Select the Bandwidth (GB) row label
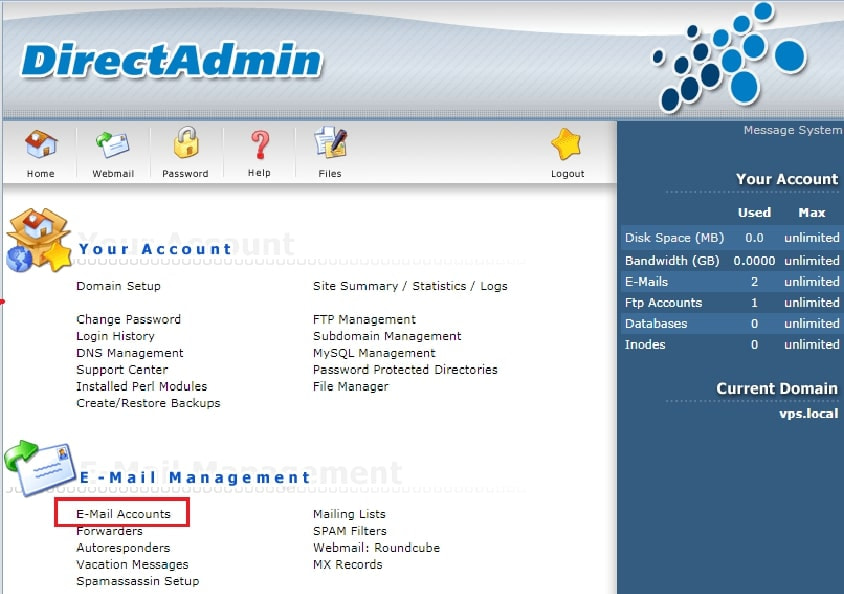This screenshot has width=844, height=594. pyautogui.click(x=672, y=260)
